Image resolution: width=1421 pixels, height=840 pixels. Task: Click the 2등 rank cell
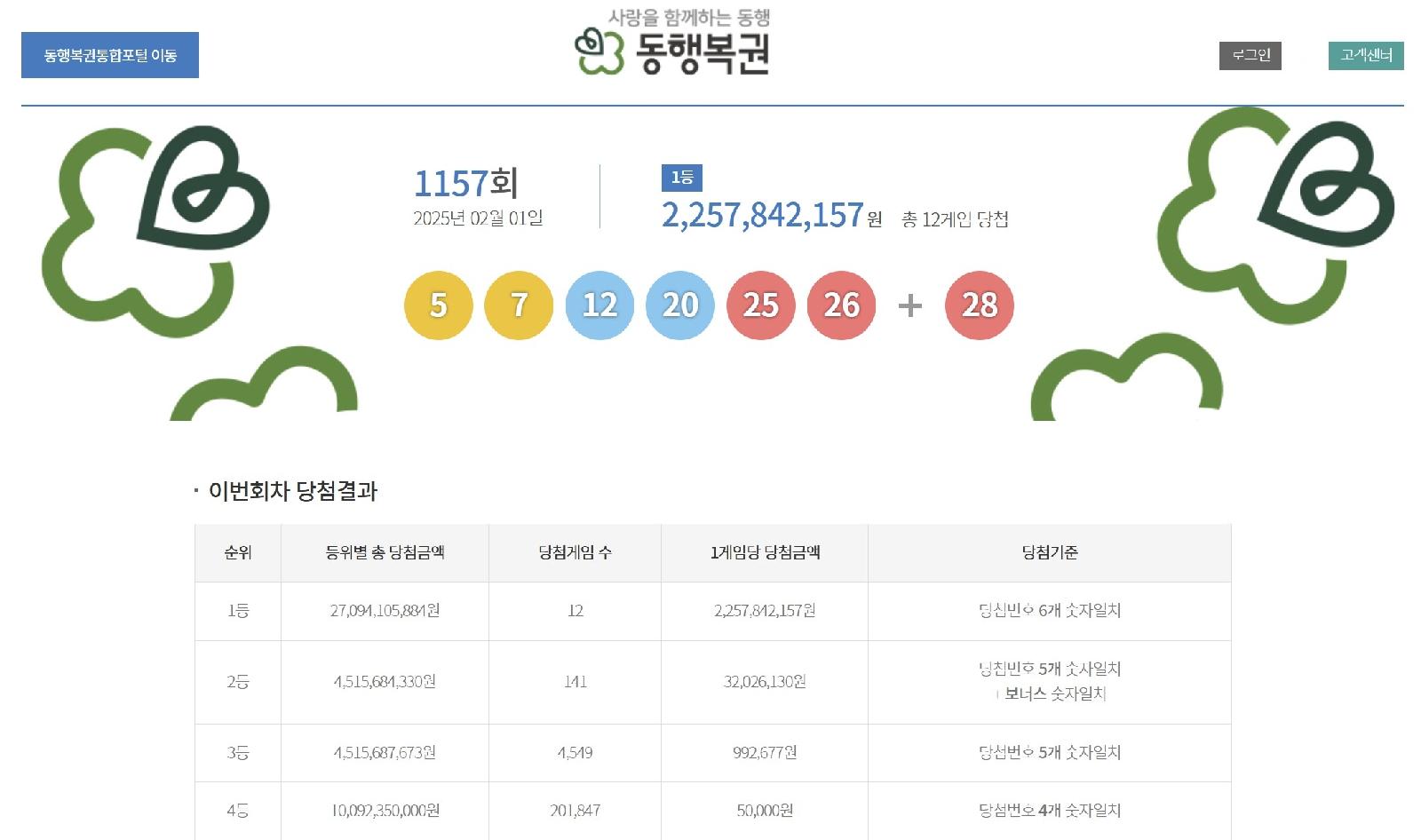pyautogui.click(x=238, y=682)
